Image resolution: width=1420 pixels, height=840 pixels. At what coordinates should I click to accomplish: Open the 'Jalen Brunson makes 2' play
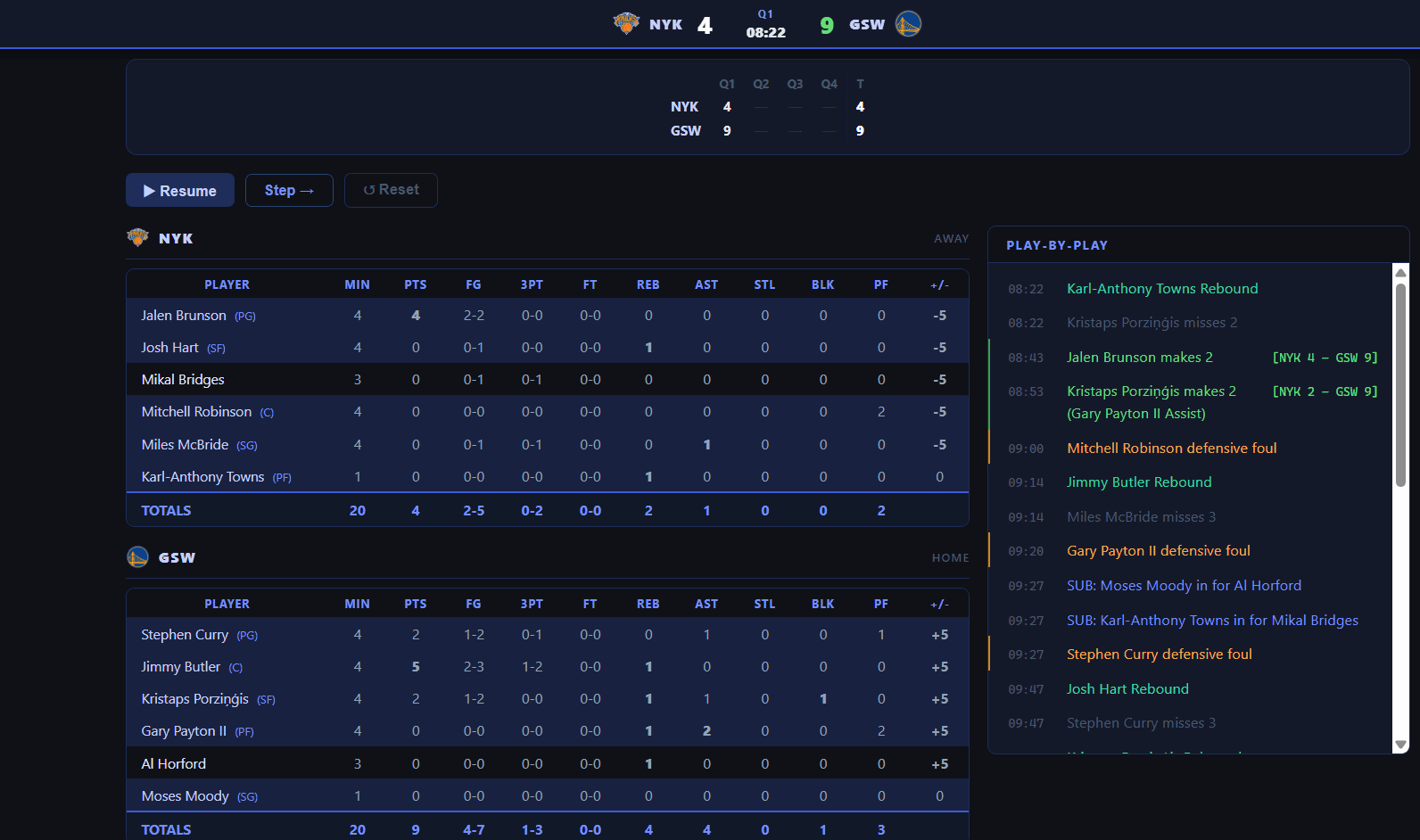point(1191,357)
